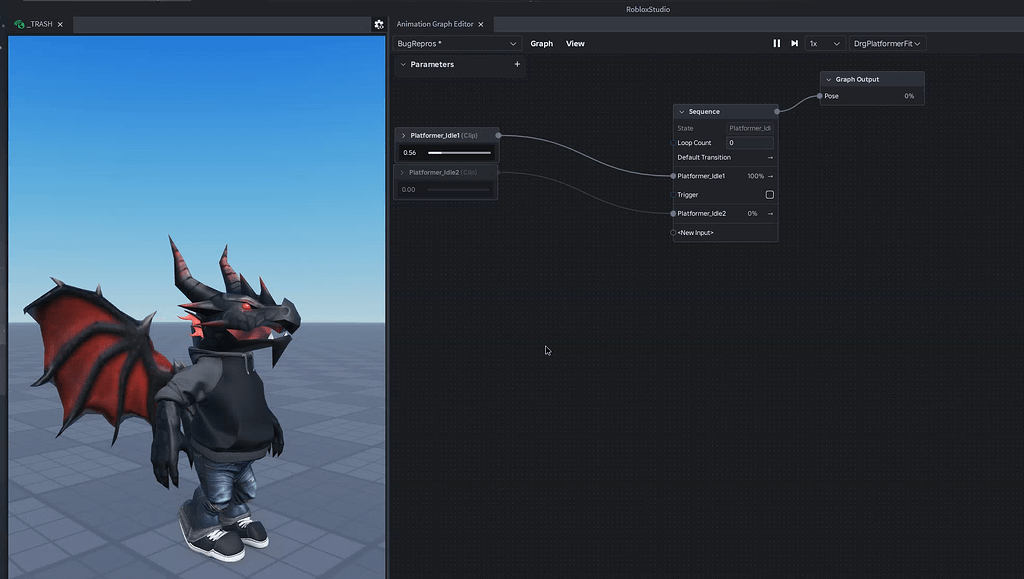Image resolution: width=1024 pixels, height=579 pixels.
Task: Close the Animation Graph Editor tab
Action: [481, 24]
